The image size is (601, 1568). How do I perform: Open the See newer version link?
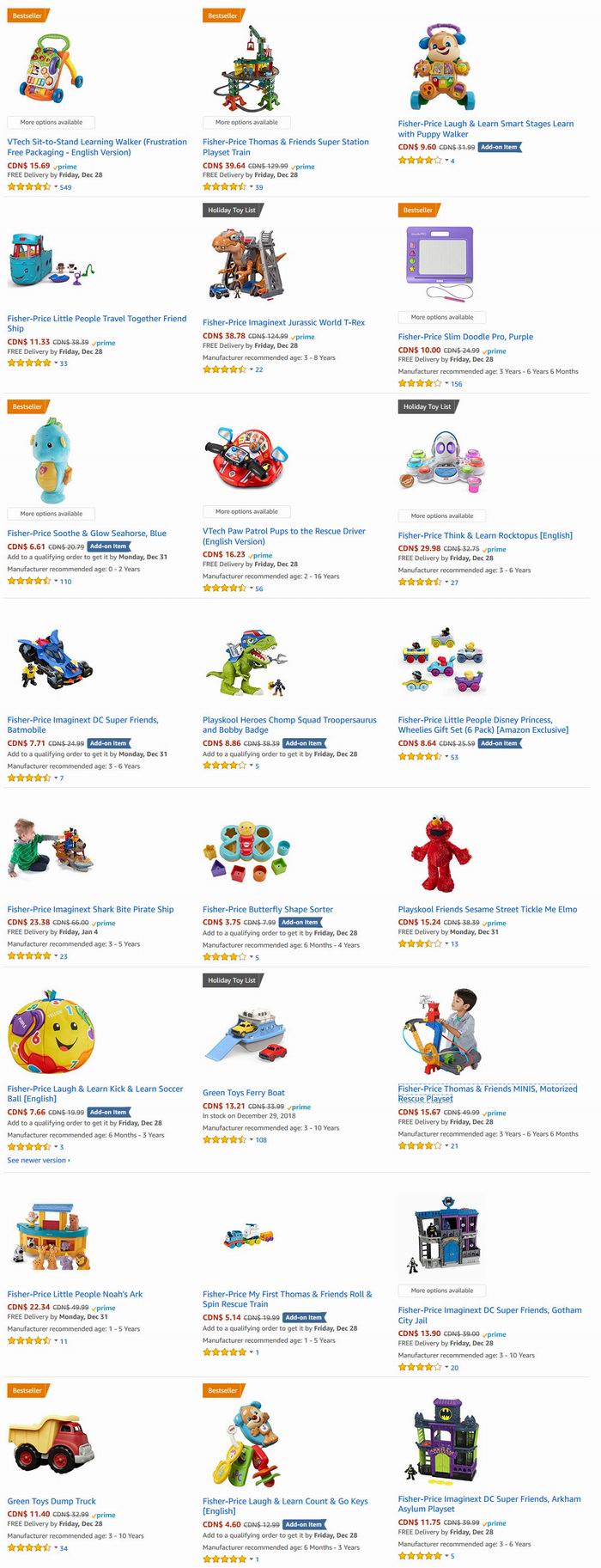[x=39, y=1160]
